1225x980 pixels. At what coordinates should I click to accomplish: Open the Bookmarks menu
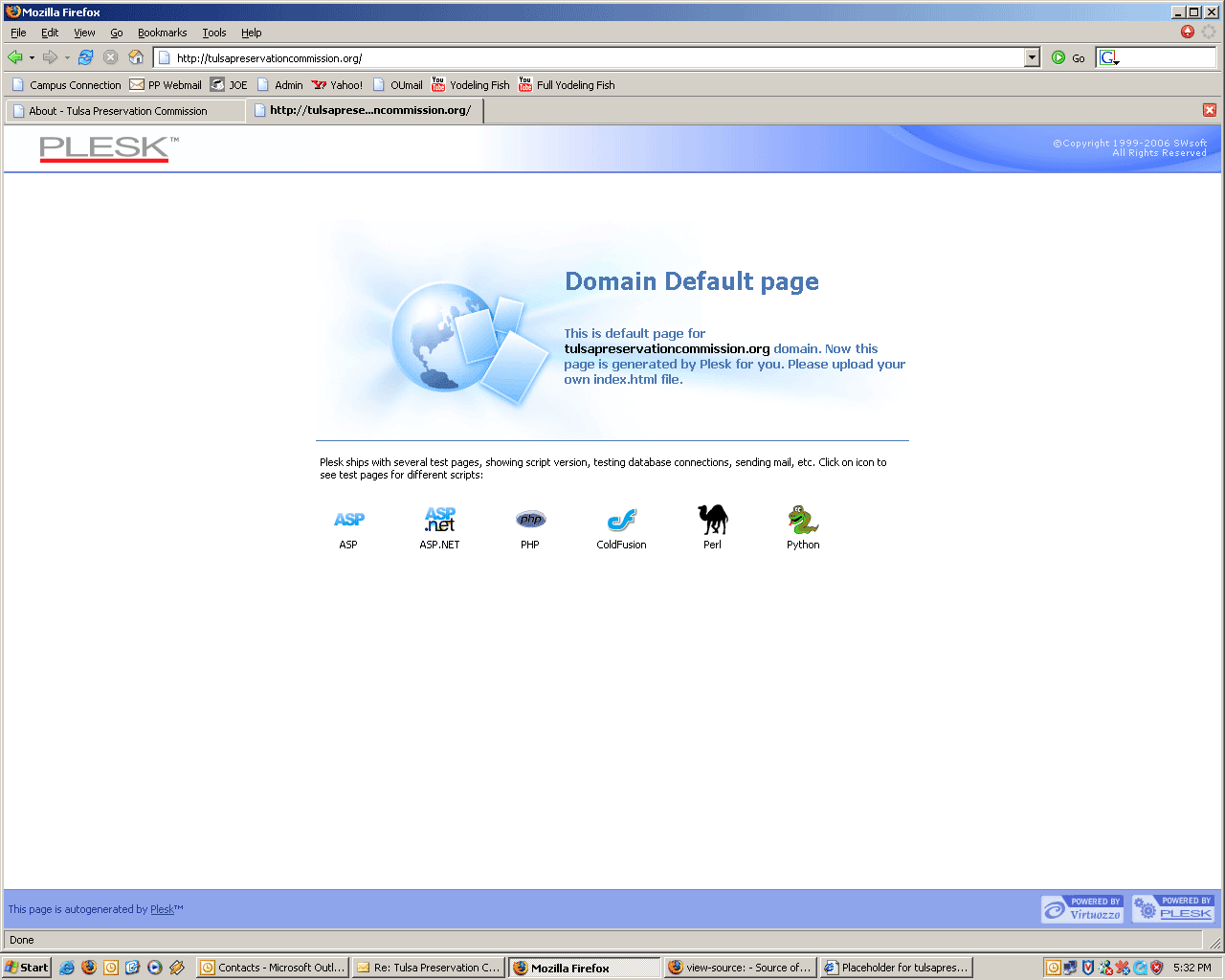click(x=162, y=33)
